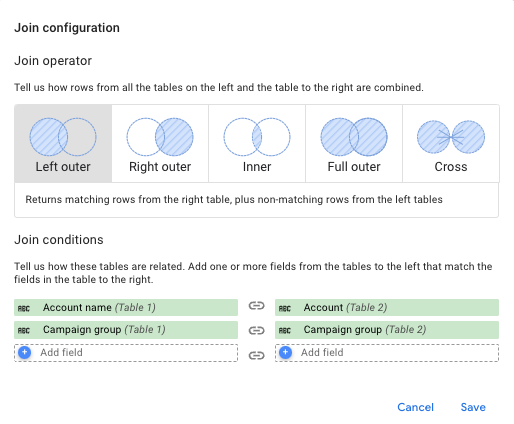Screen dimensions: 514x424
Task: Open the Campaign group (Table 2) field selector
Action: [x=387, y=330]
